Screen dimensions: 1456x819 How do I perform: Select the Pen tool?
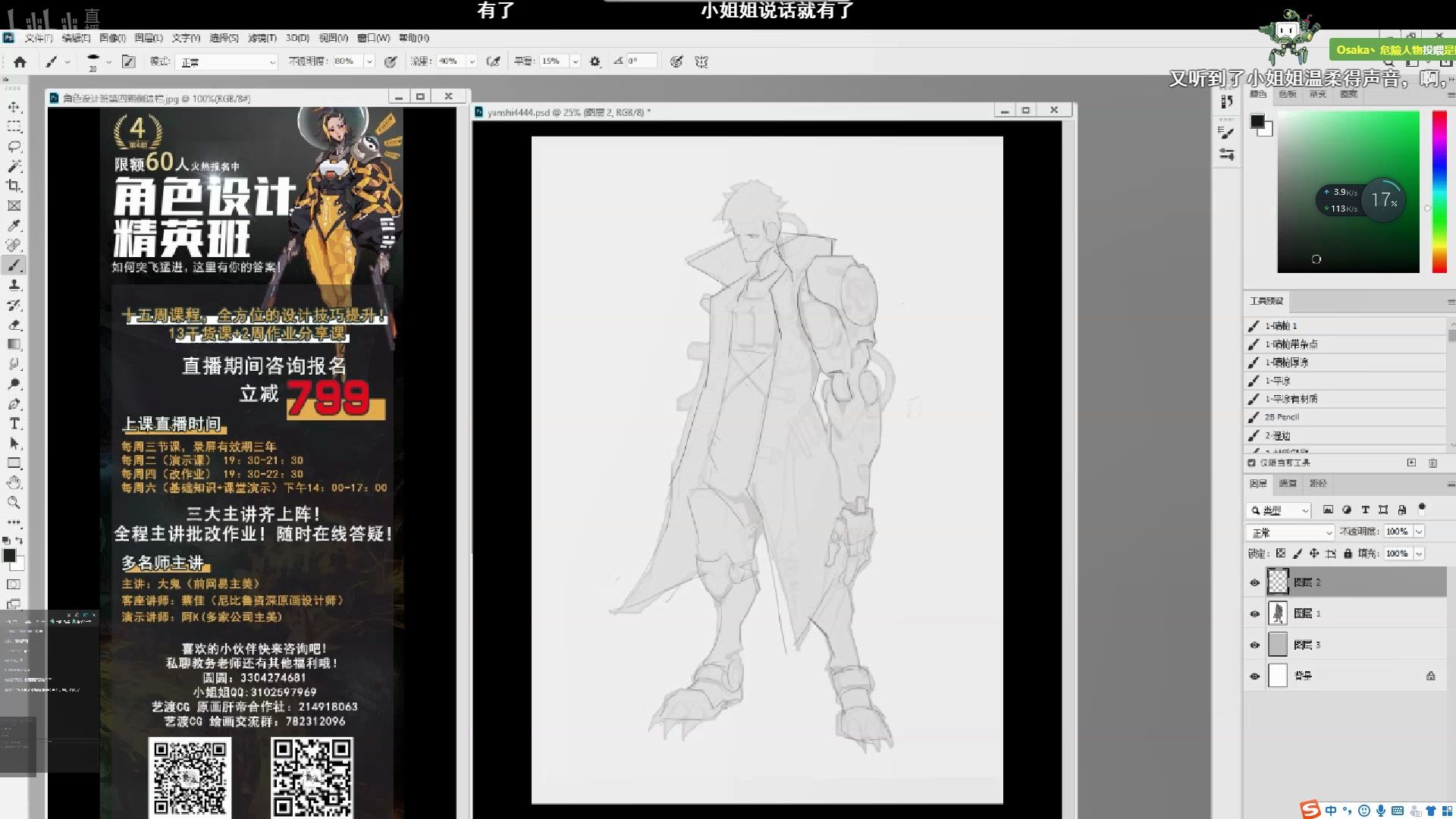point(14,403)
